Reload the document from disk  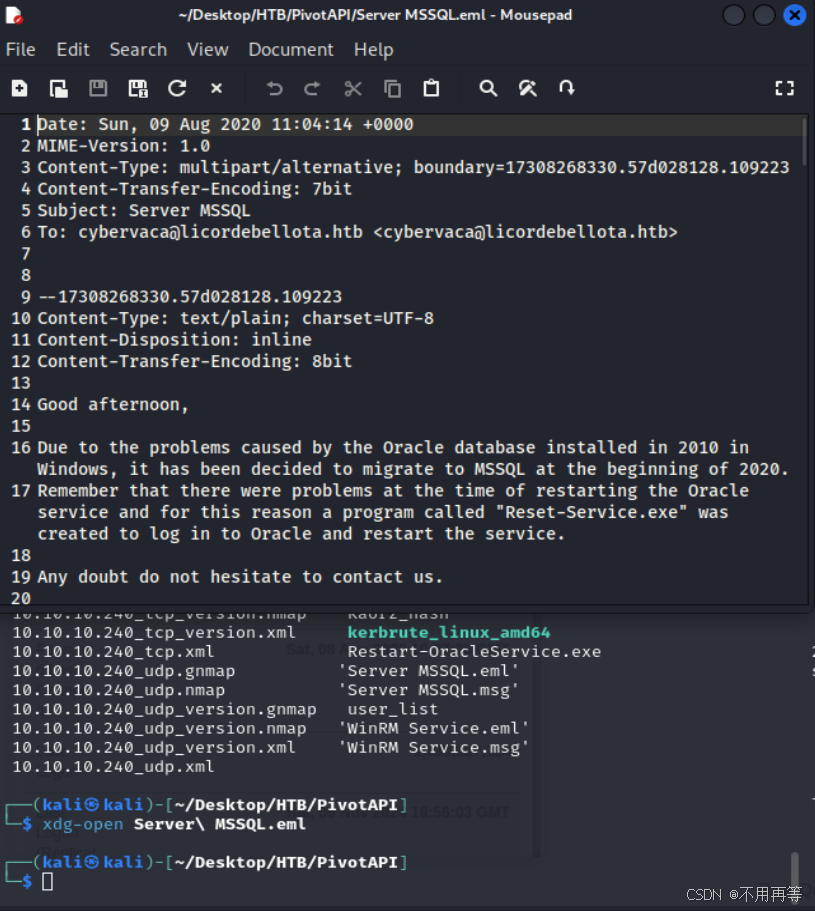click(177, 88)
